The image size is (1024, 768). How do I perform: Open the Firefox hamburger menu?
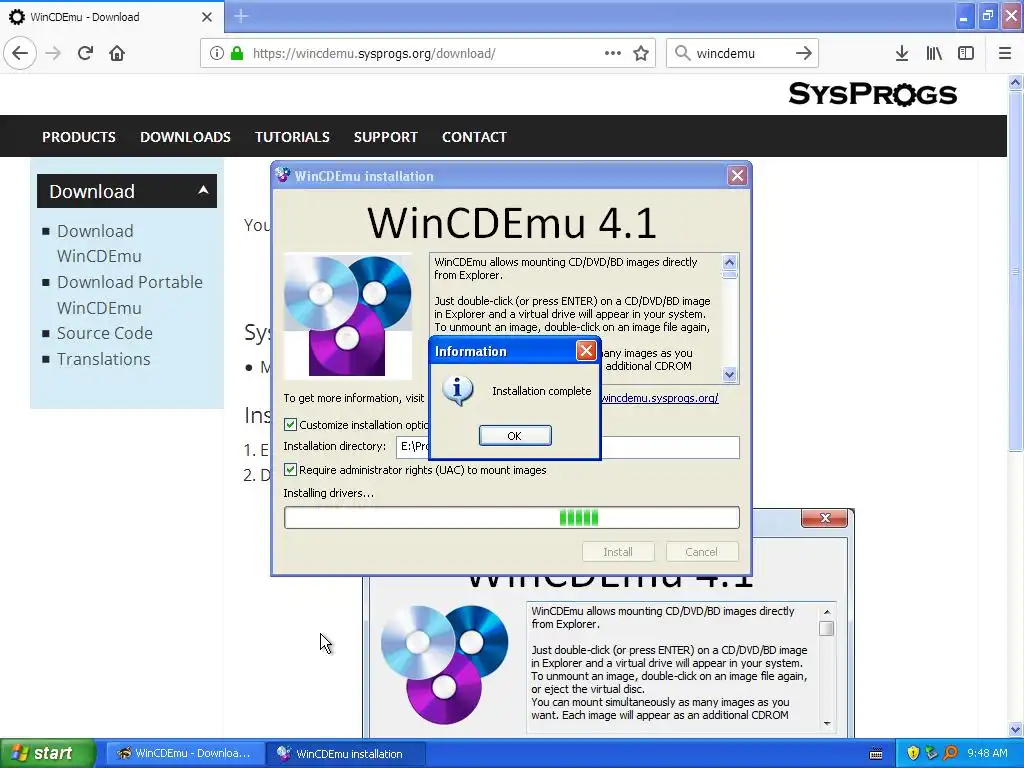1005,53
